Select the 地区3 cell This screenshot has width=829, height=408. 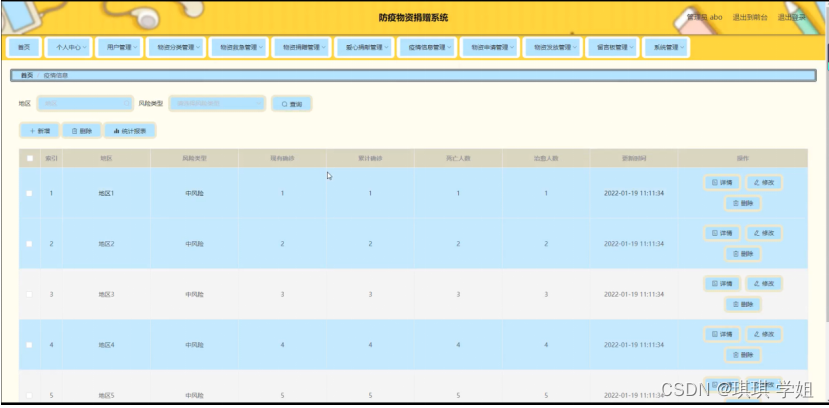[106, 294]
